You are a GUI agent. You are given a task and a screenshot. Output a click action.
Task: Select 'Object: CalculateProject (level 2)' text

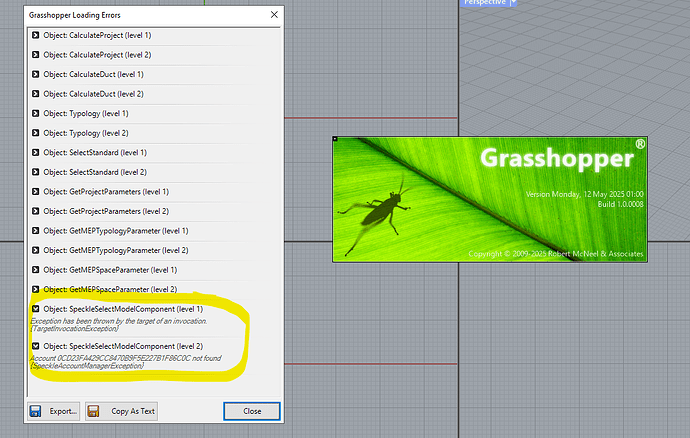click(97, 55)
